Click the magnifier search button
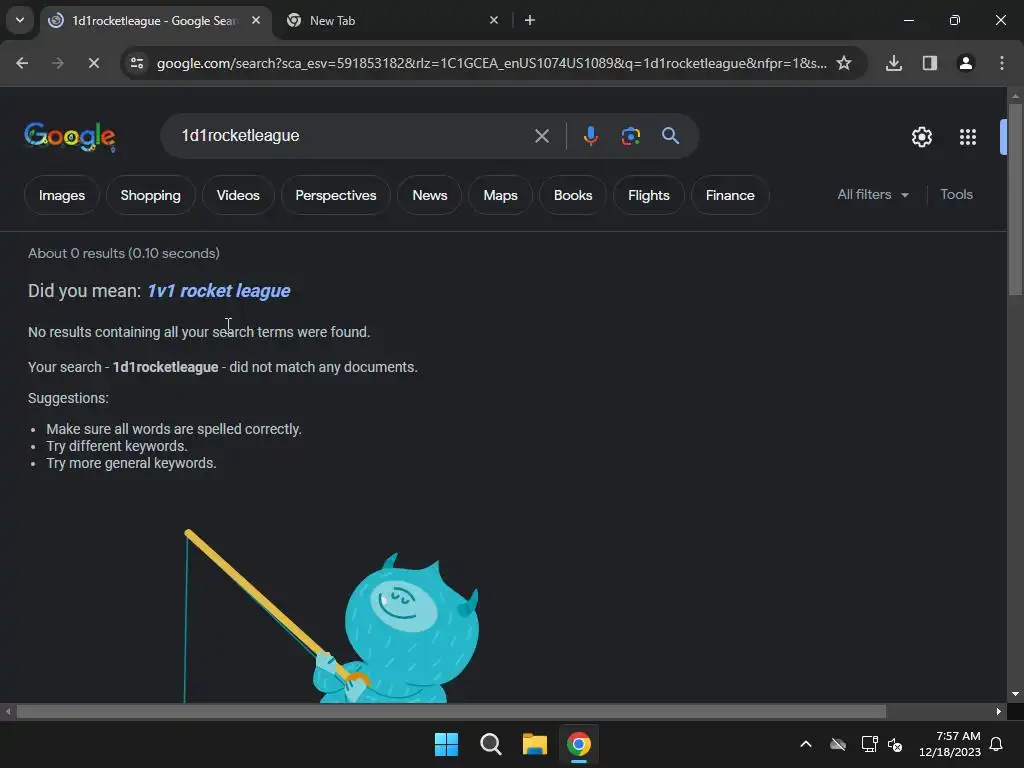Viewport: 1024px width, 768px height. (x=670, y=136)
